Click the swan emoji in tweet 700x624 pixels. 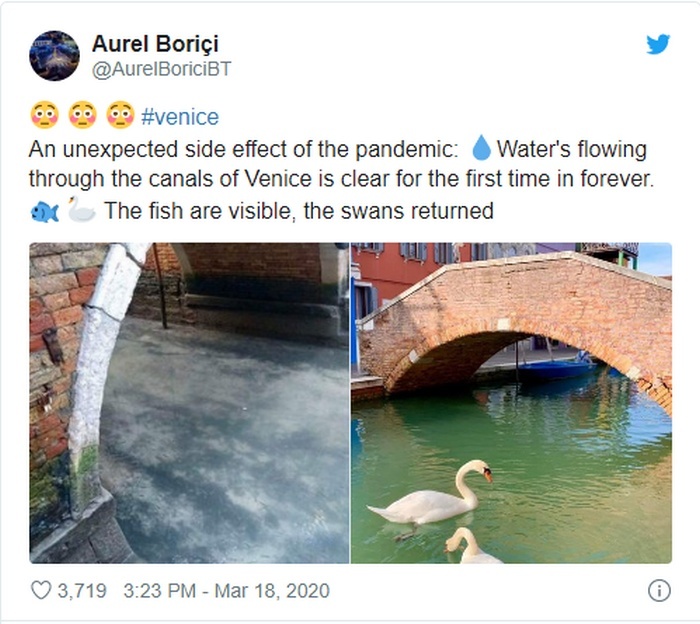tap(81, 209)
